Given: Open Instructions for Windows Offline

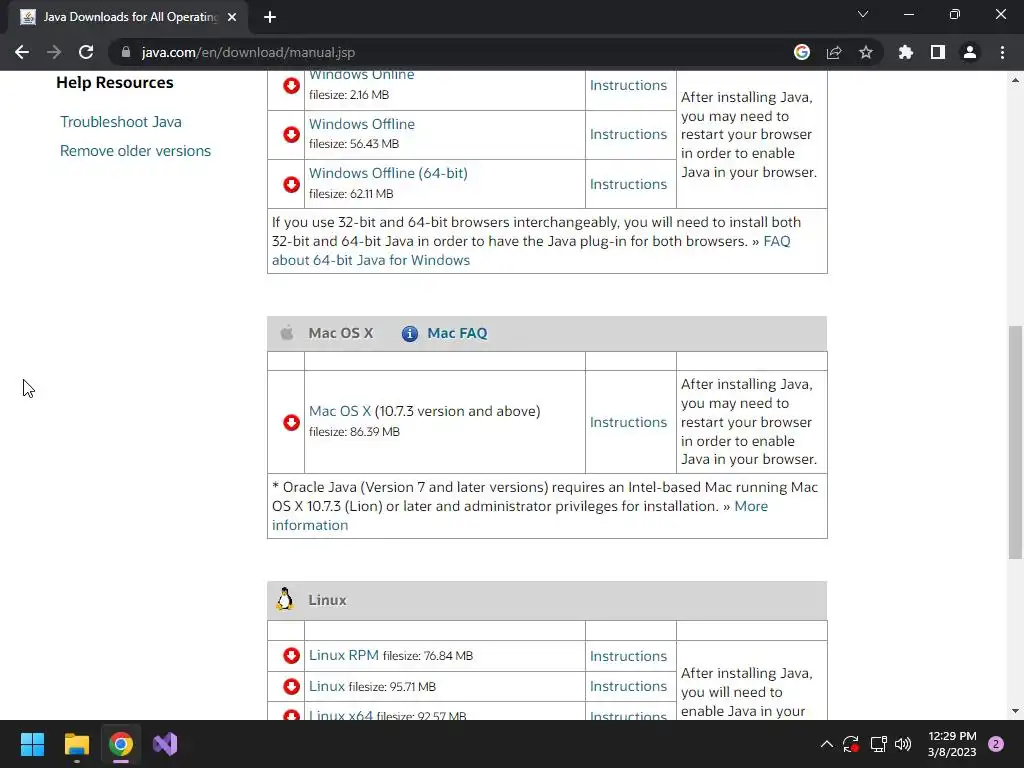Looking at the screenshot, I should point(628,134).
